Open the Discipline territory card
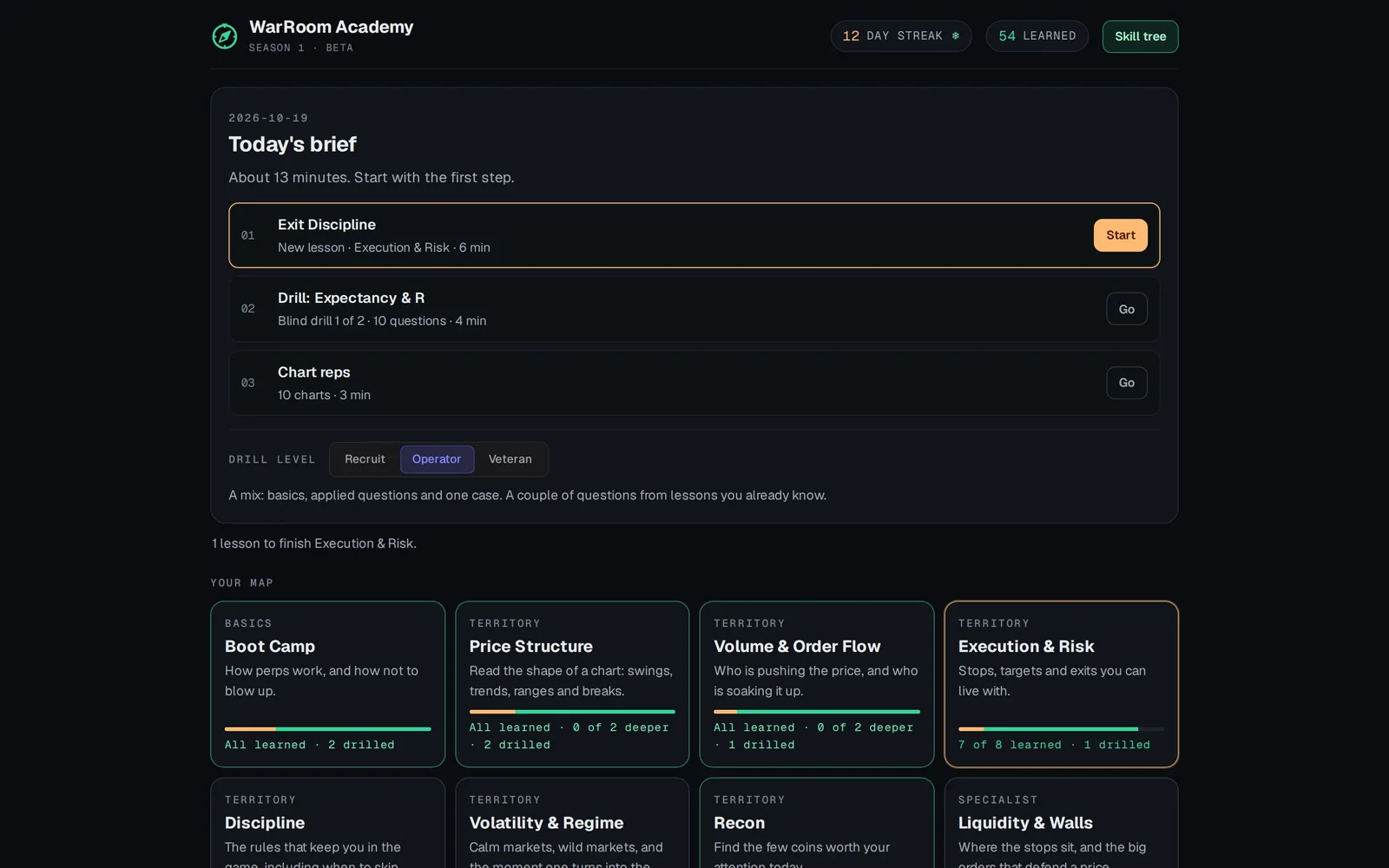1389x868 pixels. click(327, 823)
